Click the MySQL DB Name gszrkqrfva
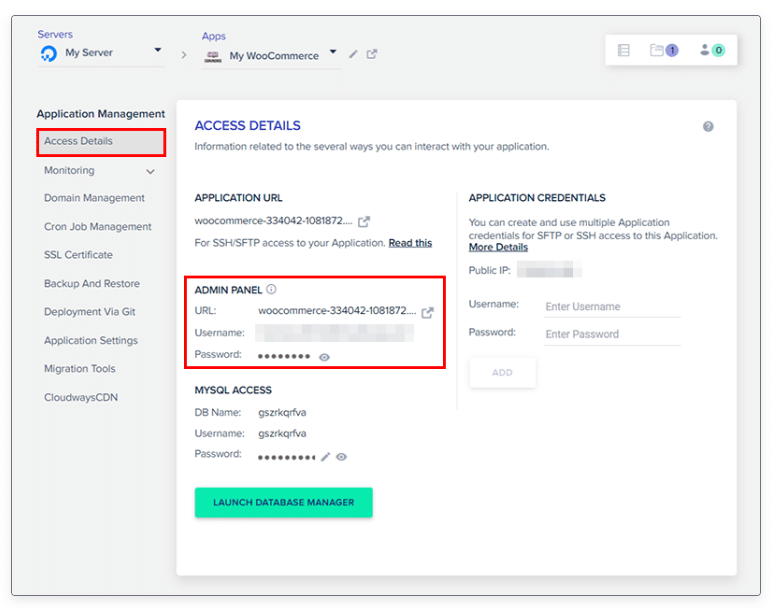Image resolution: width=777 pixels, height=608 pixels. pos(282,413)
